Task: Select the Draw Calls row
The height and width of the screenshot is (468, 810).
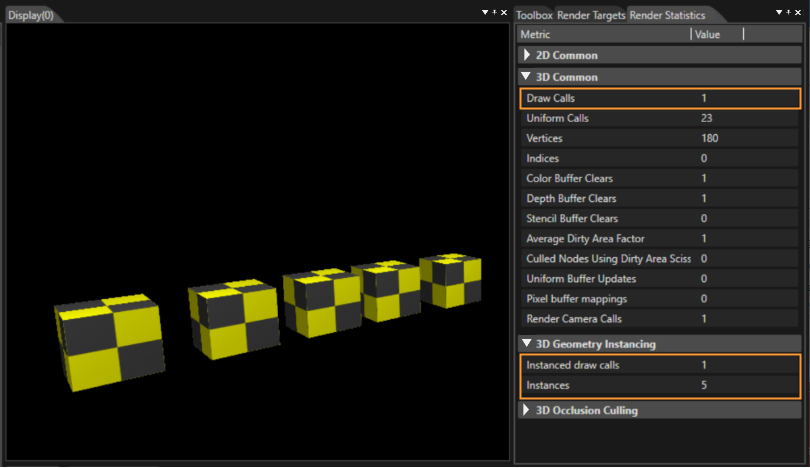Action: tap(660, 98)
